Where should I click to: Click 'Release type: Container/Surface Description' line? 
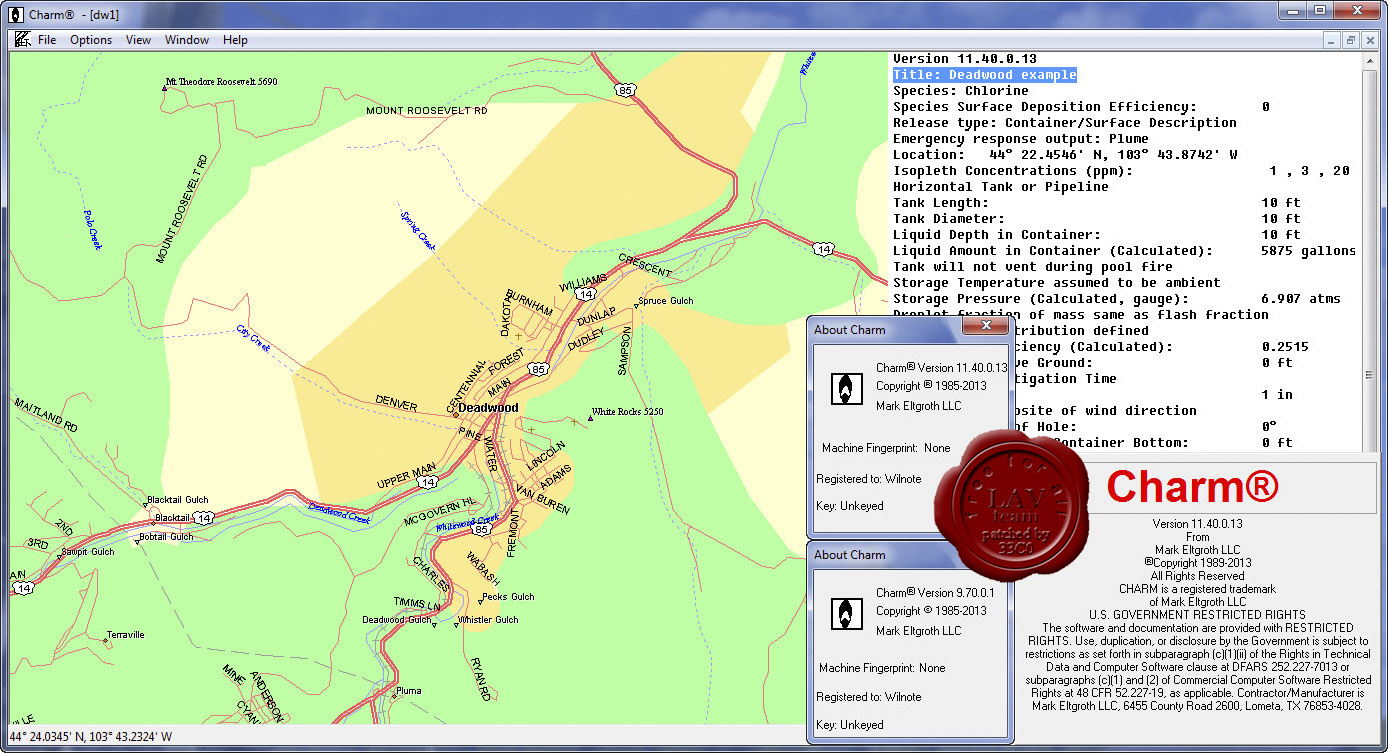(x=1065, y=123)
